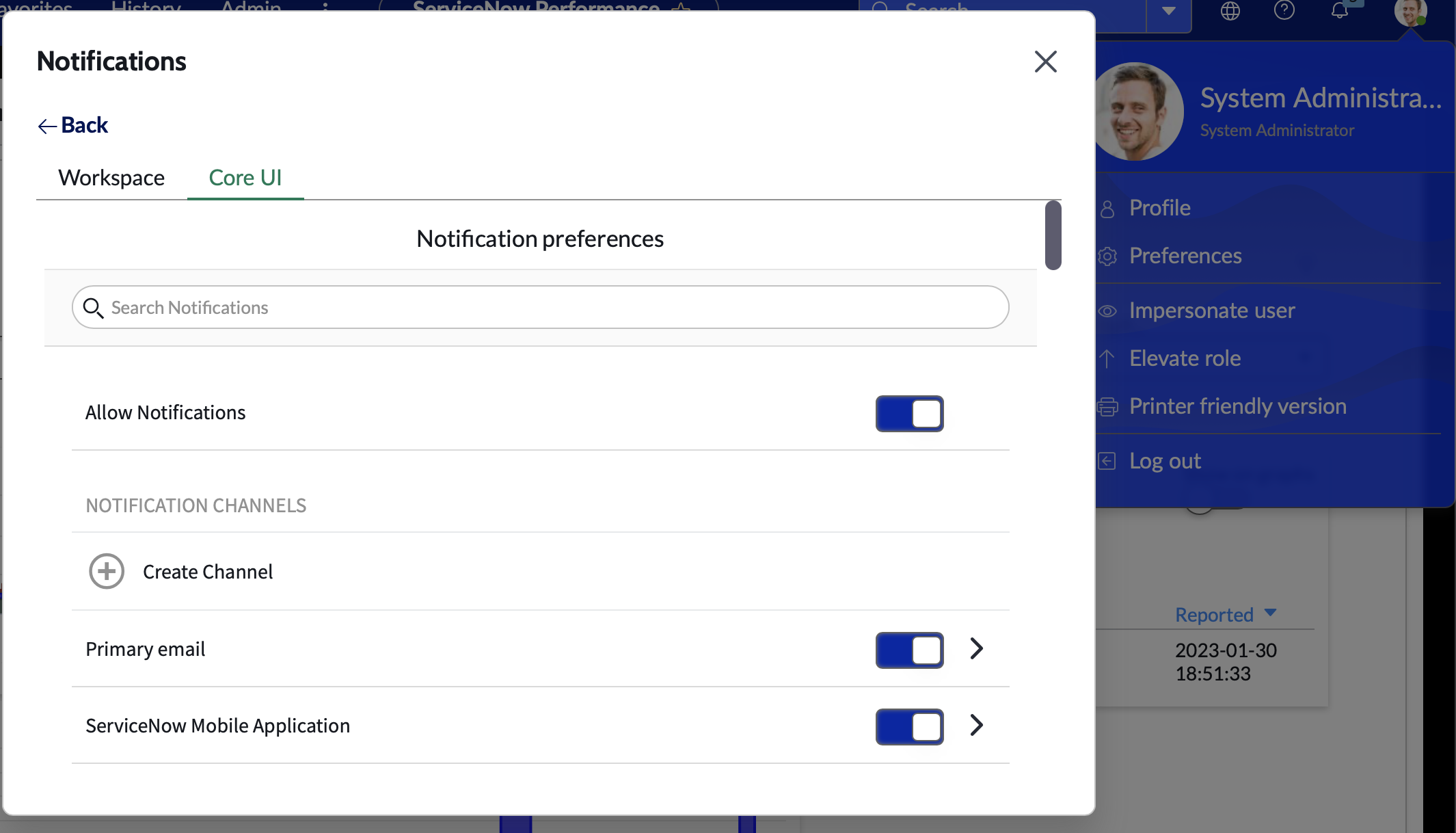
Task: Close the Notifications dialog
Action: pyautogui.click(x=1045, y=62)
